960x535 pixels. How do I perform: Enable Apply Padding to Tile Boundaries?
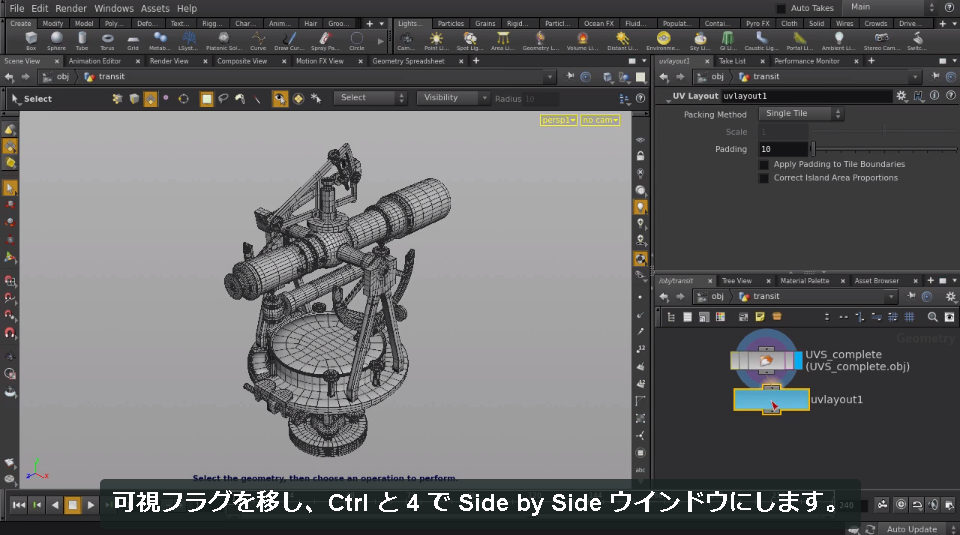tap(763, 165)
